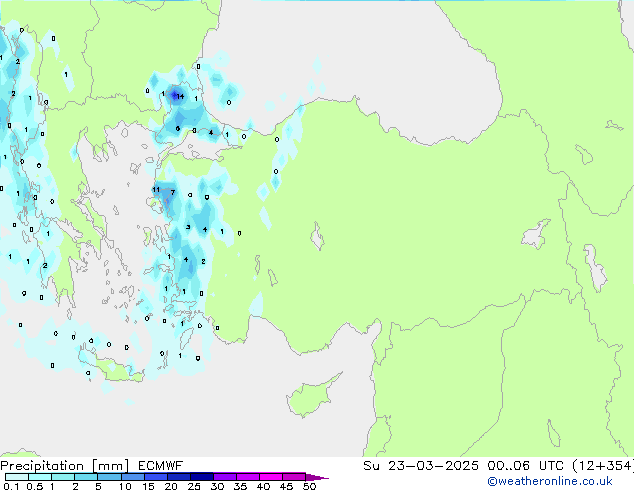The height and width of the screenshot is (490, 634).
Task: Click the 0.1–0.5 mm legend color swatch
Action: coord(17,477)
